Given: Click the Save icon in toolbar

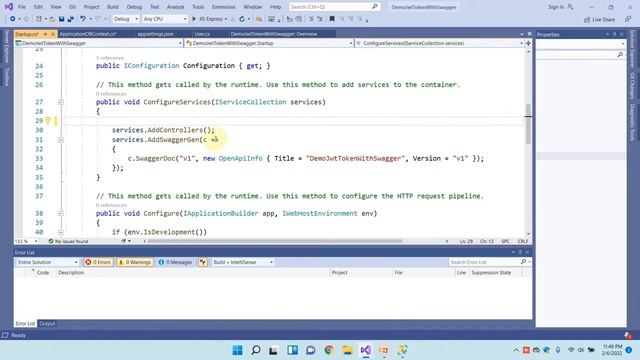Looking at the screenshot, I should pyautogui.click(x=62, y=19).
